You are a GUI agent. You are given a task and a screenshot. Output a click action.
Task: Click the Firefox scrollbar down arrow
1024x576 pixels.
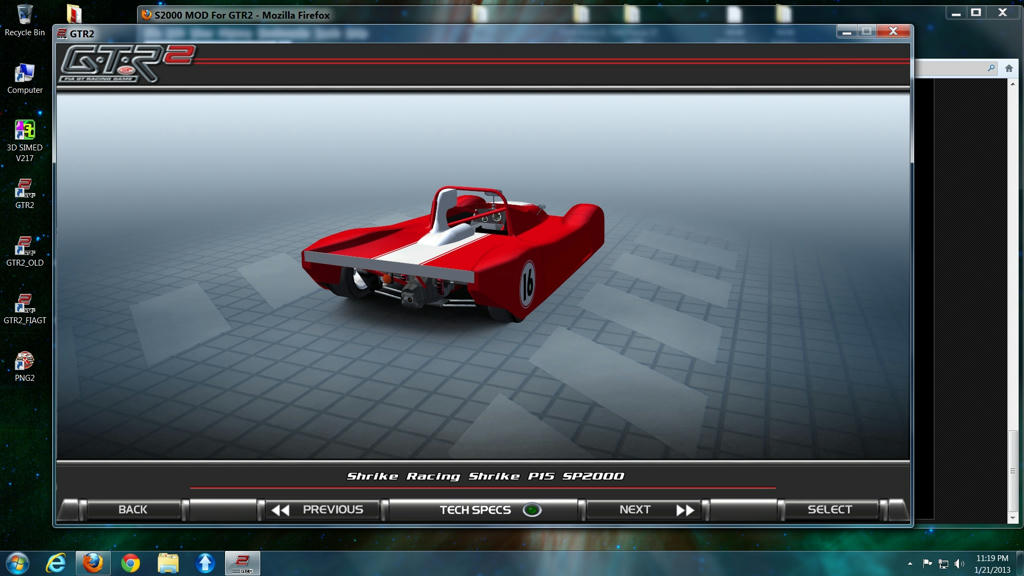(x=1013, y=518)
